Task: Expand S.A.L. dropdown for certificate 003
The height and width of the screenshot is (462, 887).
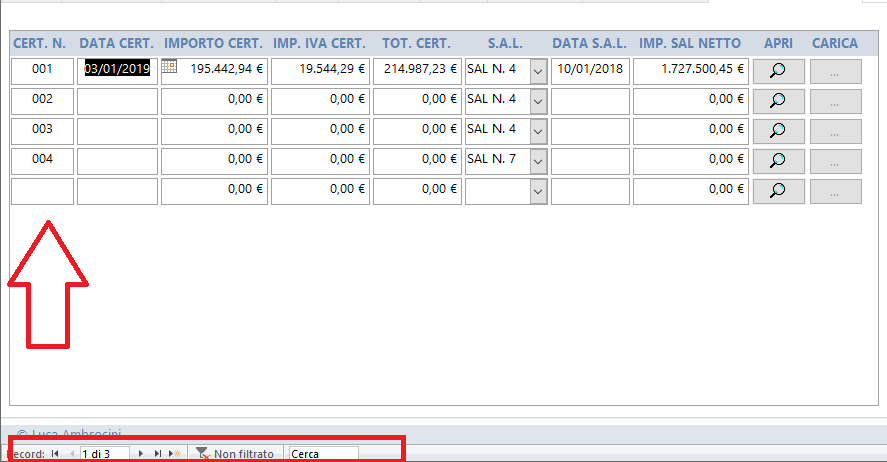Action: coord(539,132)
